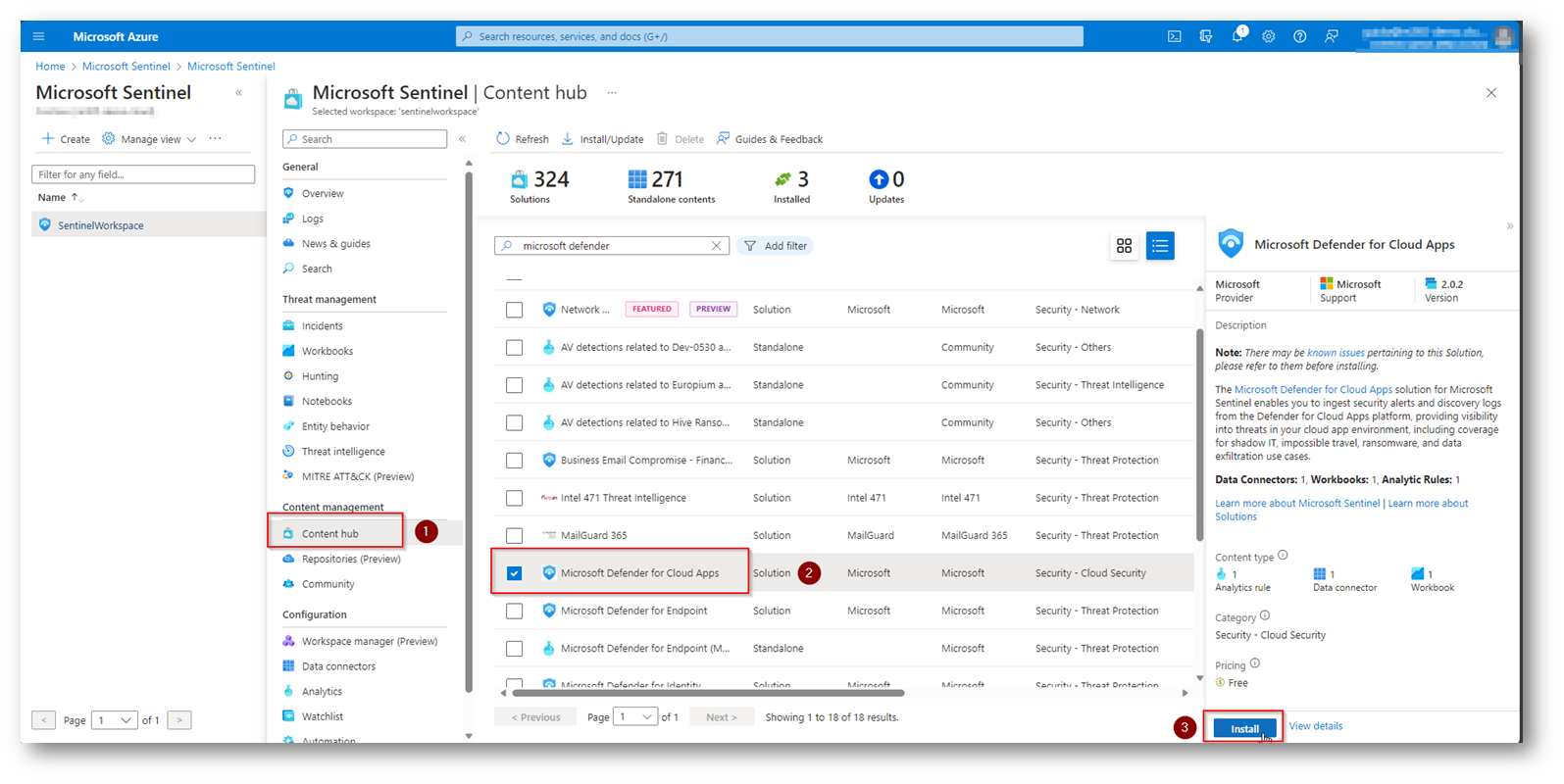Open Entity behavior menu item
The height and width of the screenshot is (784, 1564).
pyautogui.click(x=335, y=426)
